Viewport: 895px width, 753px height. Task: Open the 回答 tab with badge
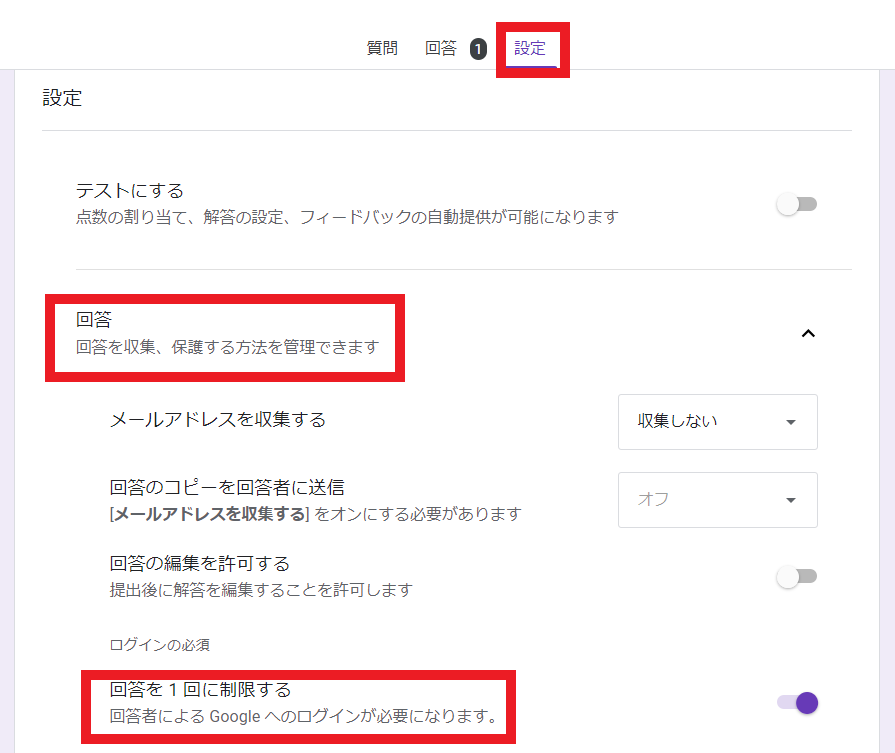click(x=441, y=48)
